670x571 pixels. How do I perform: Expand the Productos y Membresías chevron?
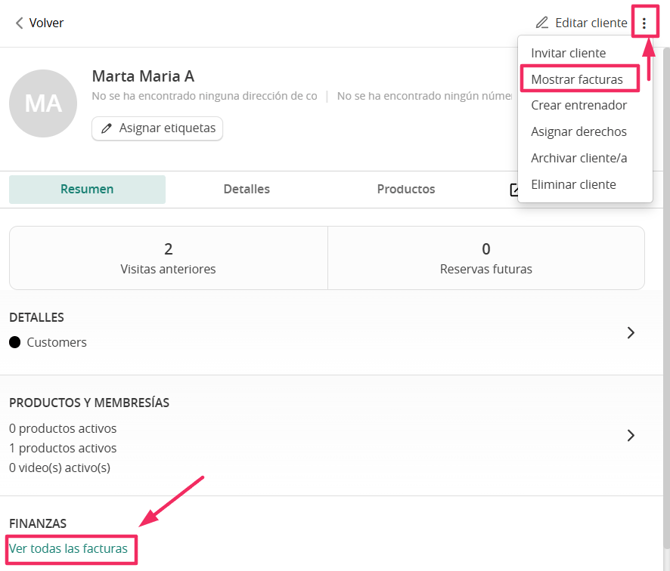(x=631, y=436)
